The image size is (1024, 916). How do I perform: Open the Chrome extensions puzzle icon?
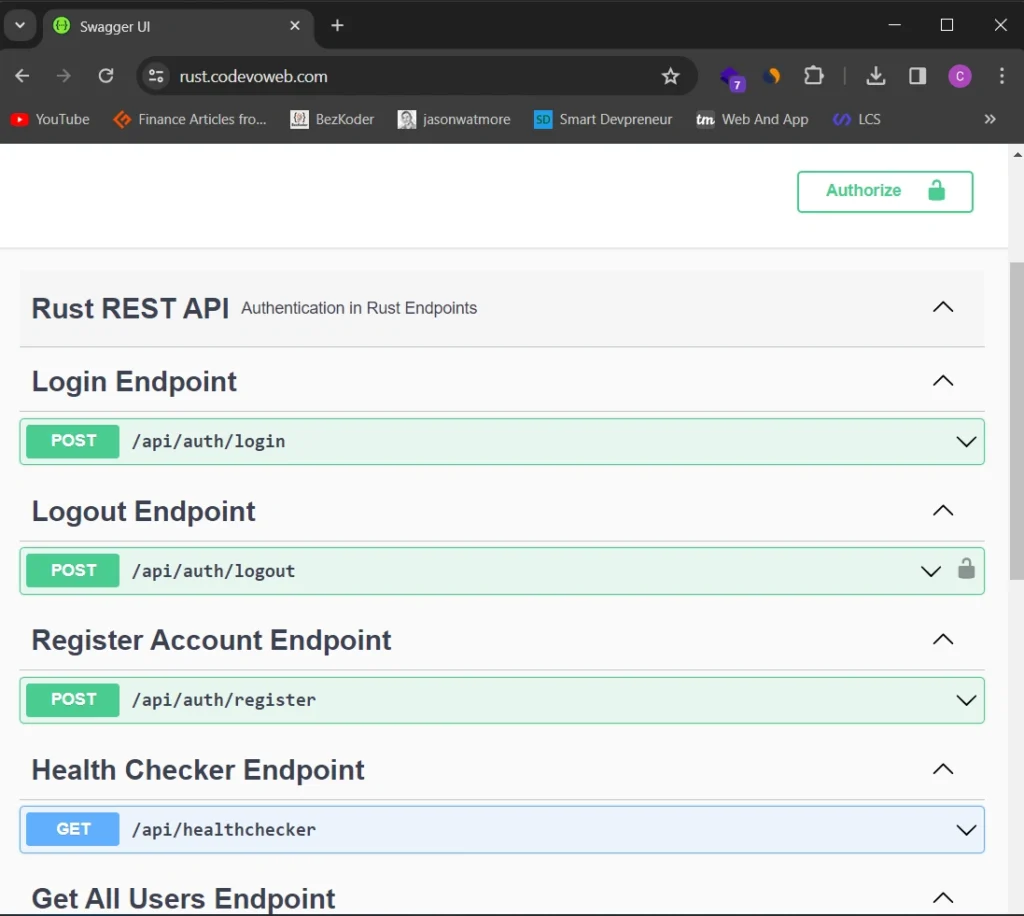point(813,76)
